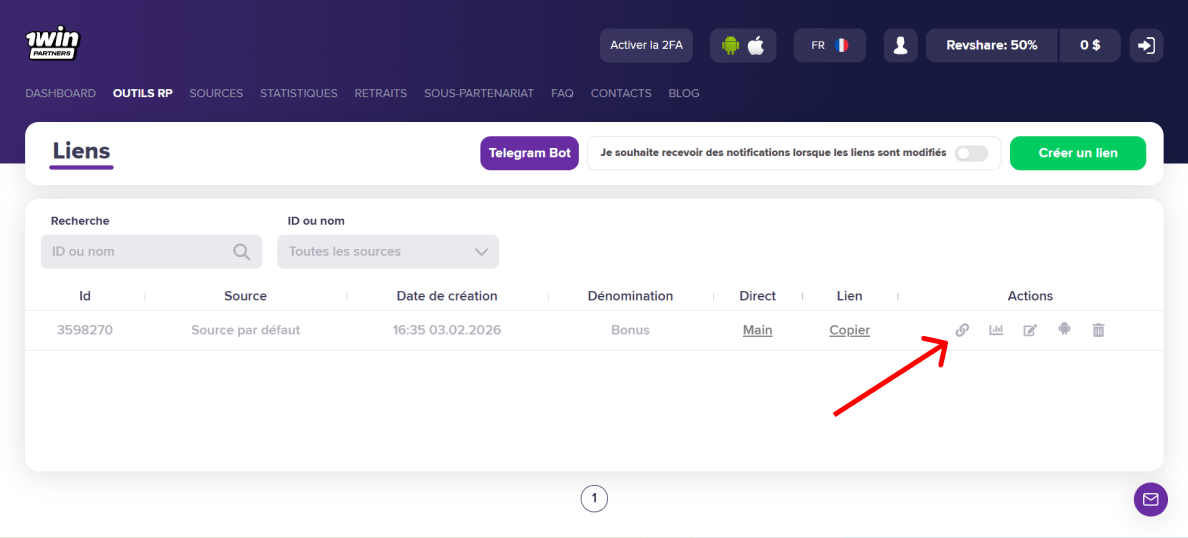Screen dimensions: 1188x538
Task: Click the logout icon in top bar
Action: (x=1146, y=45)
